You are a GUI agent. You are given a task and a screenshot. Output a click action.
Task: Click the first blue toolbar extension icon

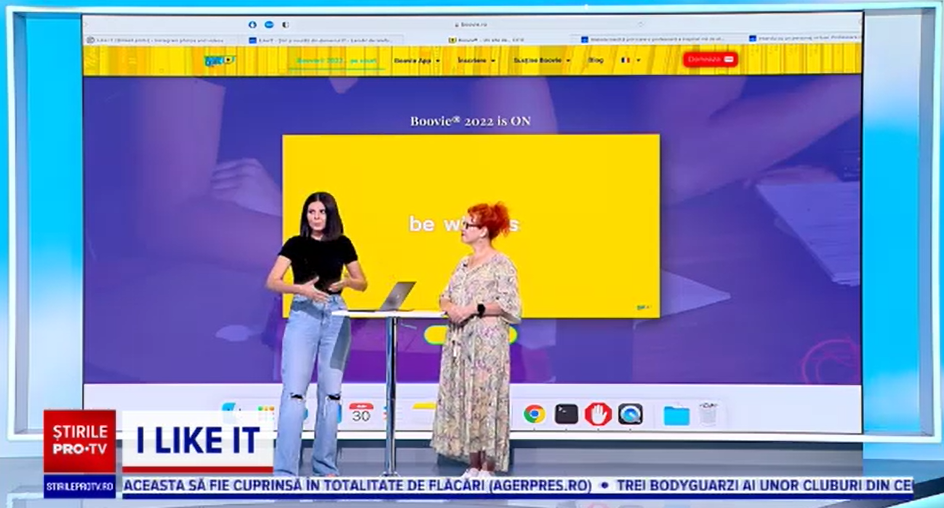coord(252,25)
